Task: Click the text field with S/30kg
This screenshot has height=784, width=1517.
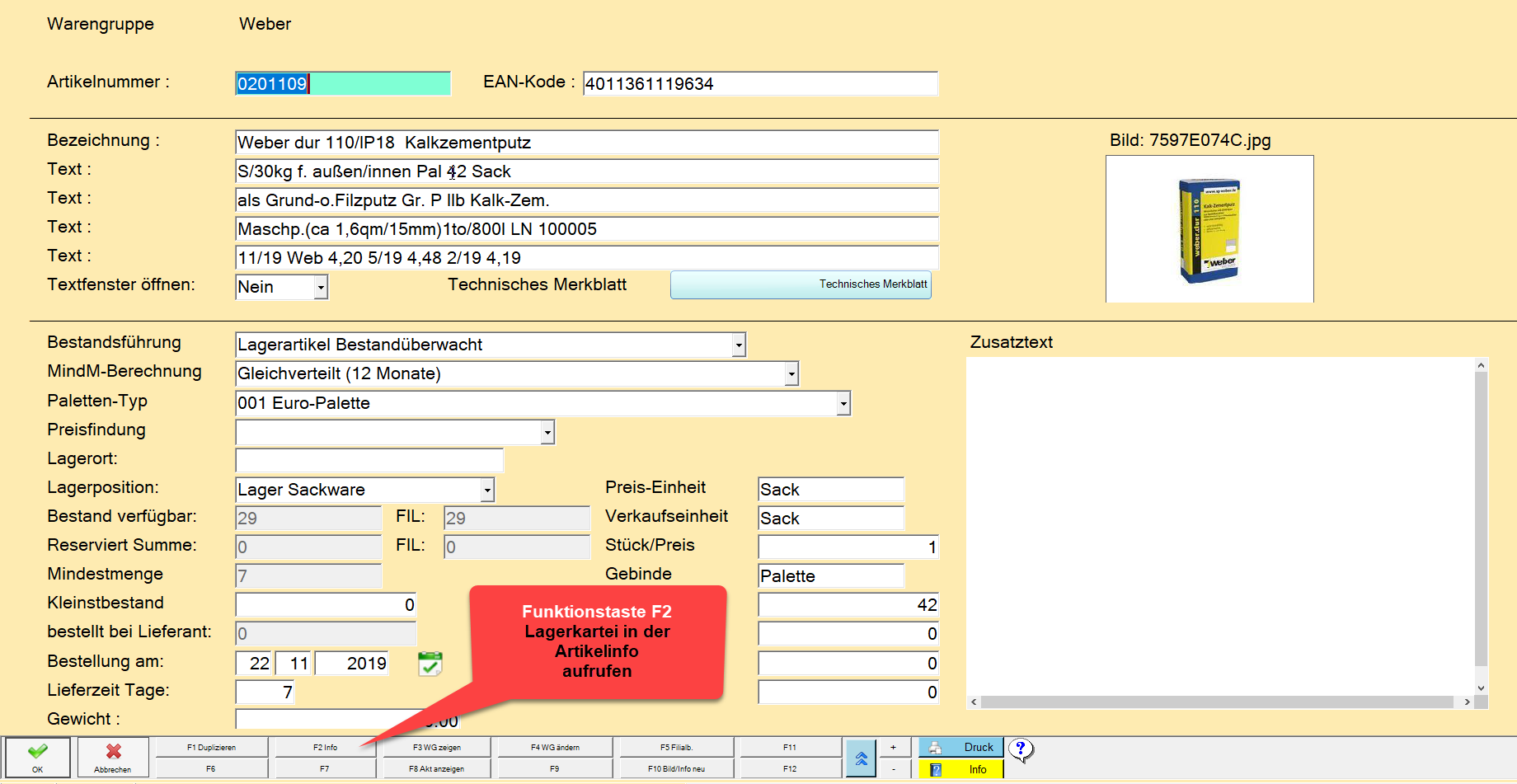Action: [587, 171]
